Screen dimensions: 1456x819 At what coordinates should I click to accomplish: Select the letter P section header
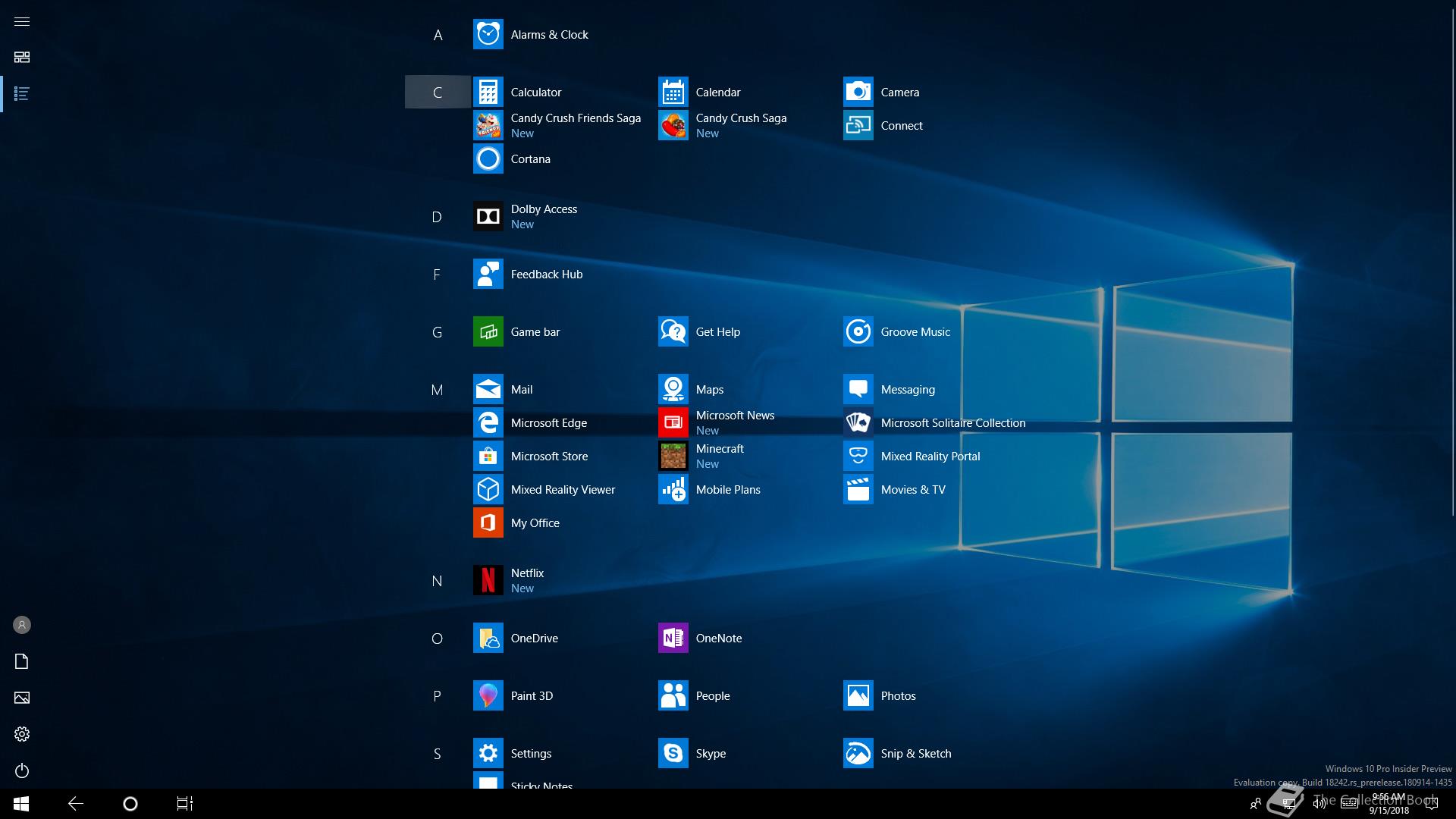(438, 696)
